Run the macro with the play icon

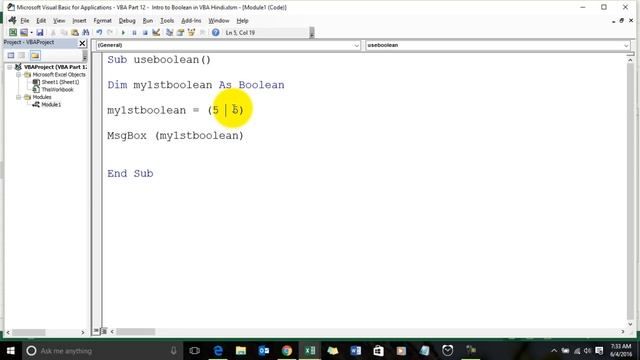[x=123, y=33]
